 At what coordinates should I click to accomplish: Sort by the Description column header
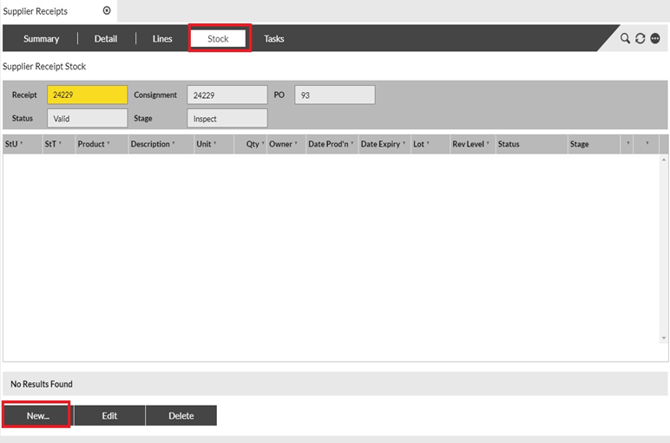tap(152, 144)
